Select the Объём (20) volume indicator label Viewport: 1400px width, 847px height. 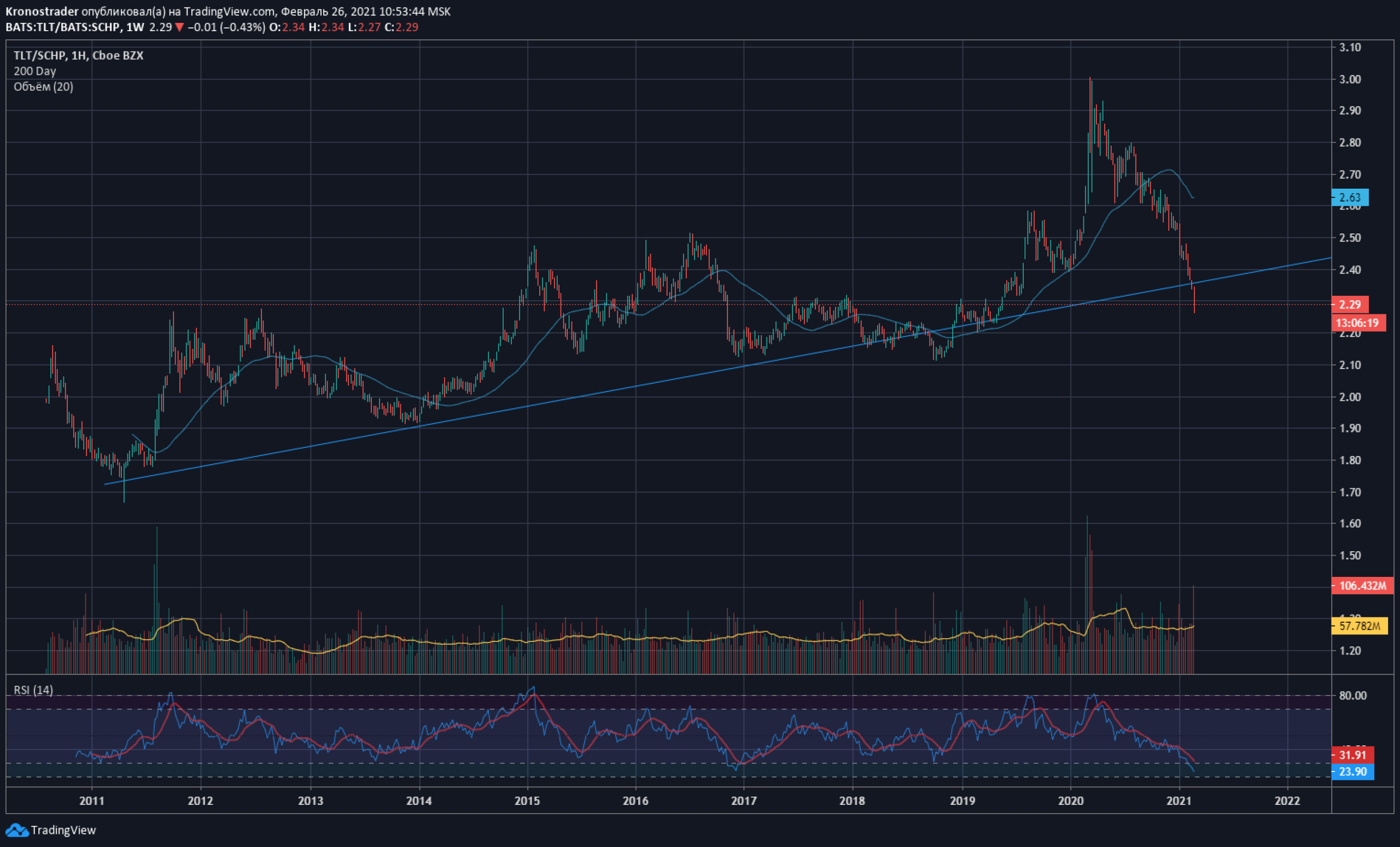[x=43, y=86]
